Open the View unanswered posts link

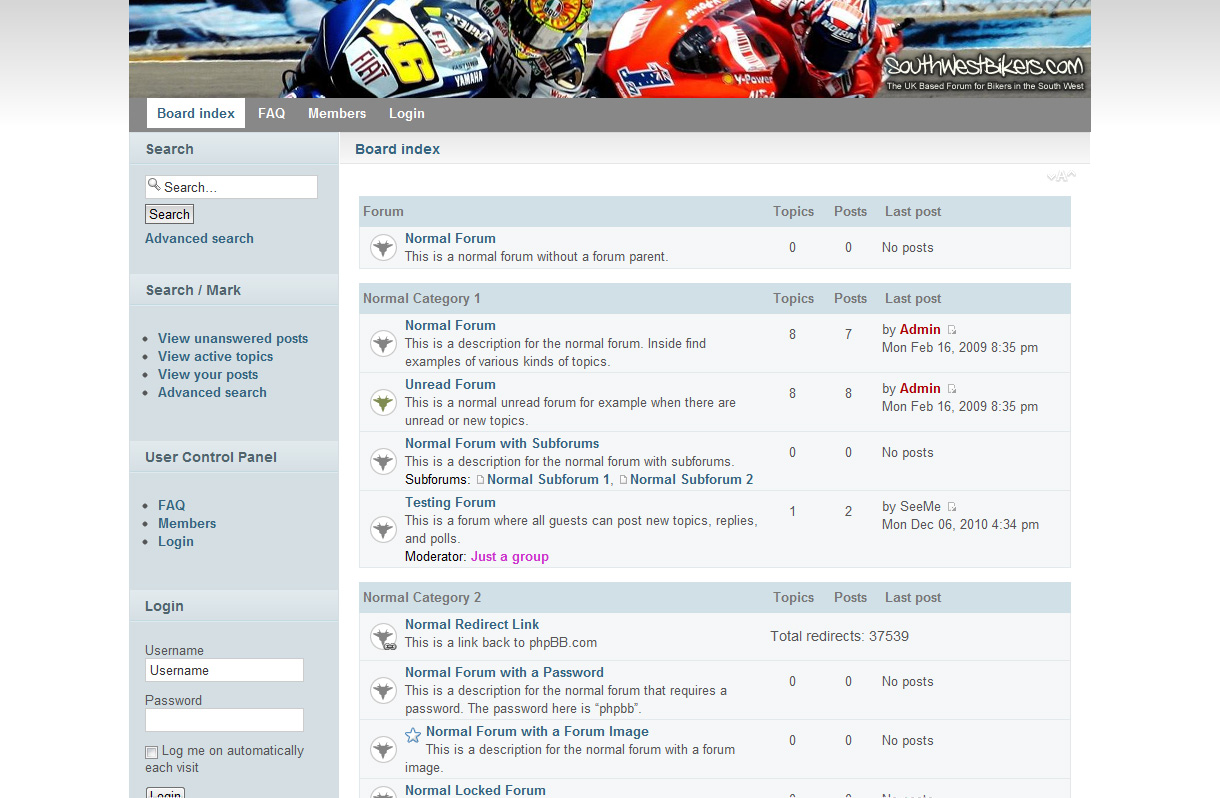pos(233,338)
